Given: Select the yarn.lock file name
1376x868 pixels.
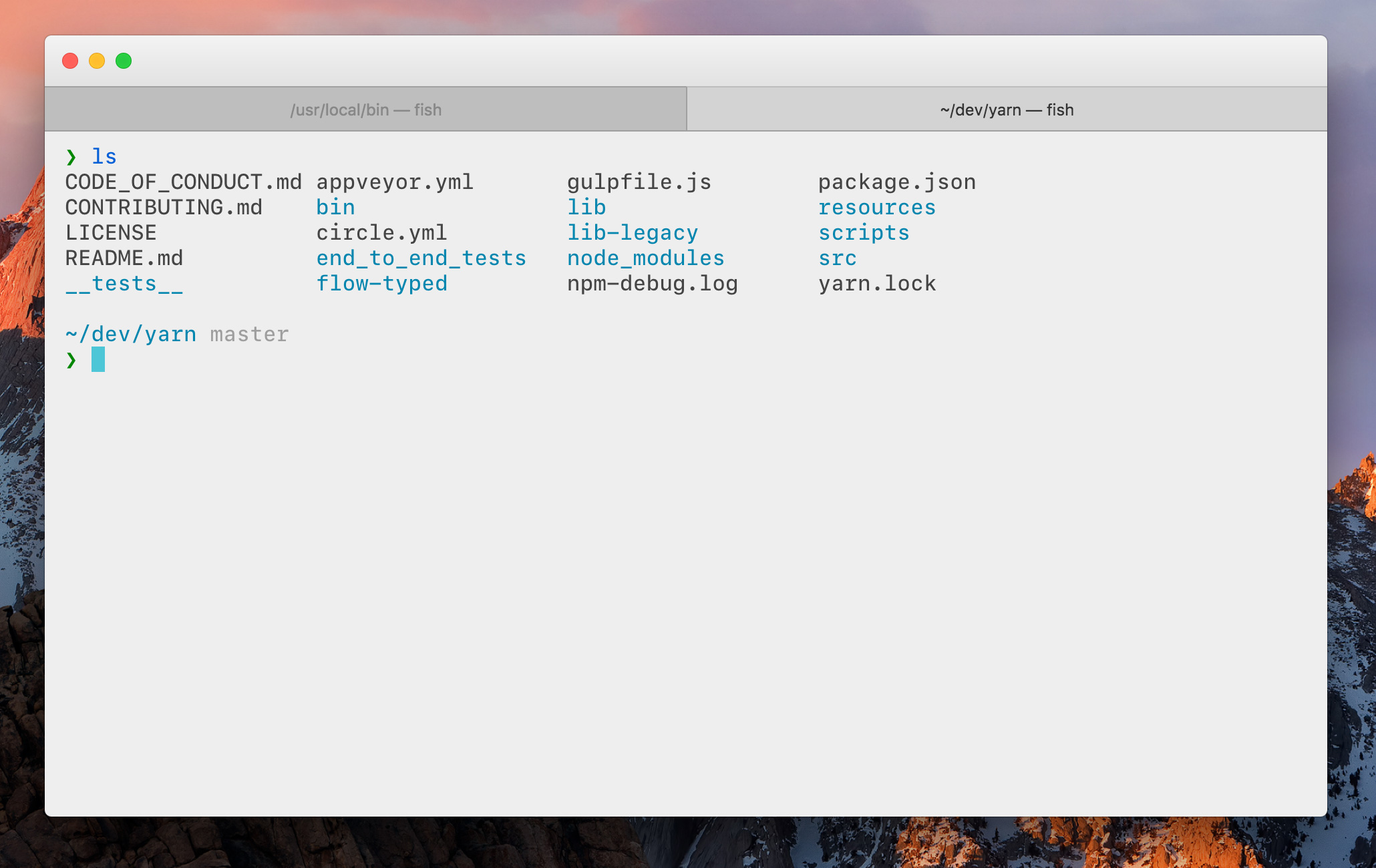Looking at the screenshot, I should (878, 283).
